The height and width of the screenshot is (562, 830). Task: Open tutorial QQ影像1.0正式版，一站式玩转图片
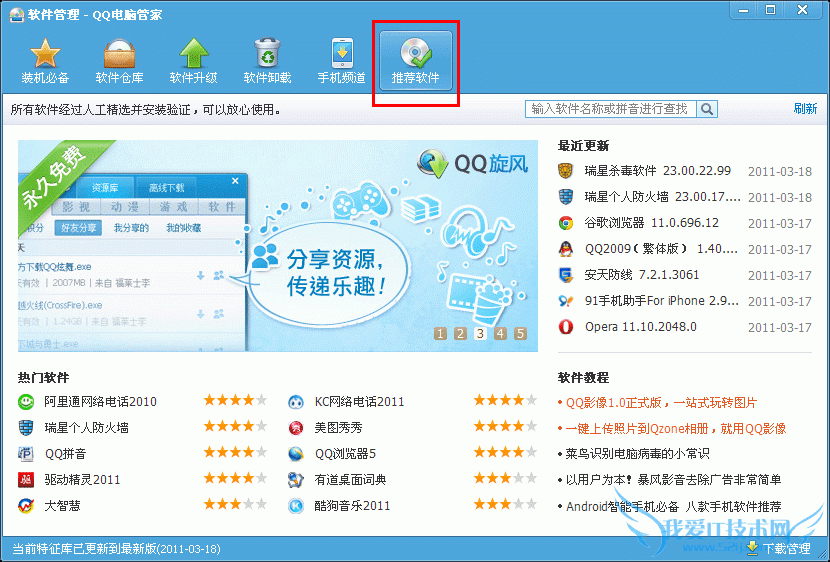(x=662, y=403)
